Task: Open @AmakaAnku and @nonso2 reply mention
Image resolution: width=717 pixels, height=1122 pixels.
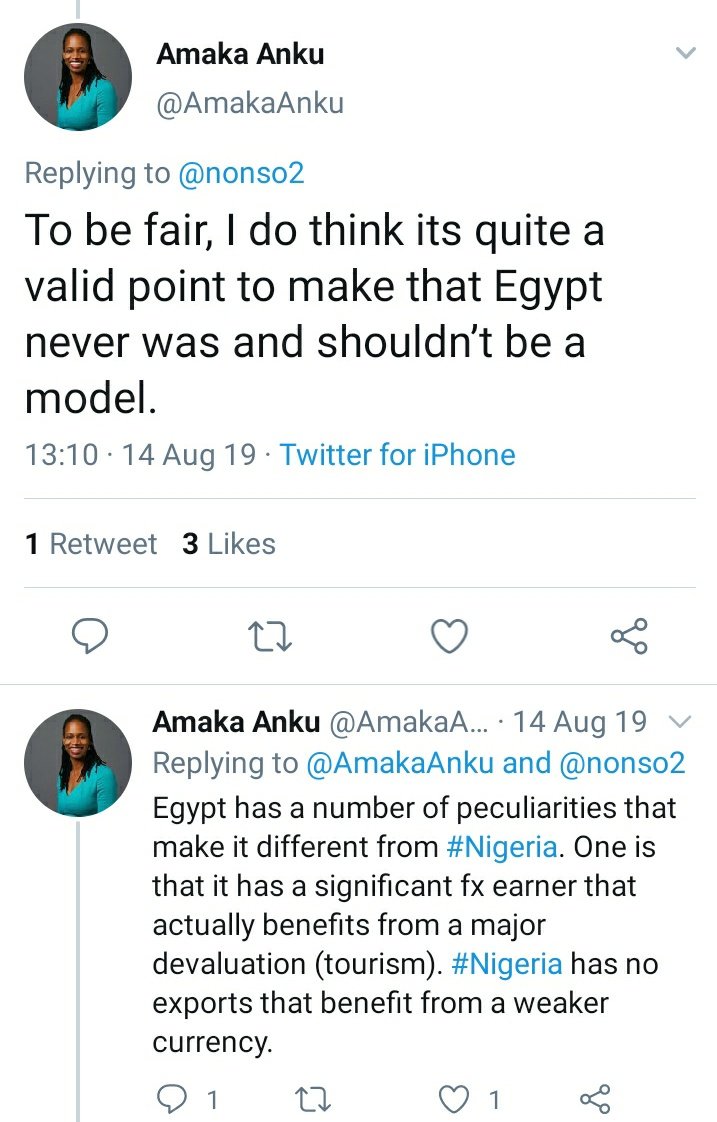Action: [x=496, y=763]
